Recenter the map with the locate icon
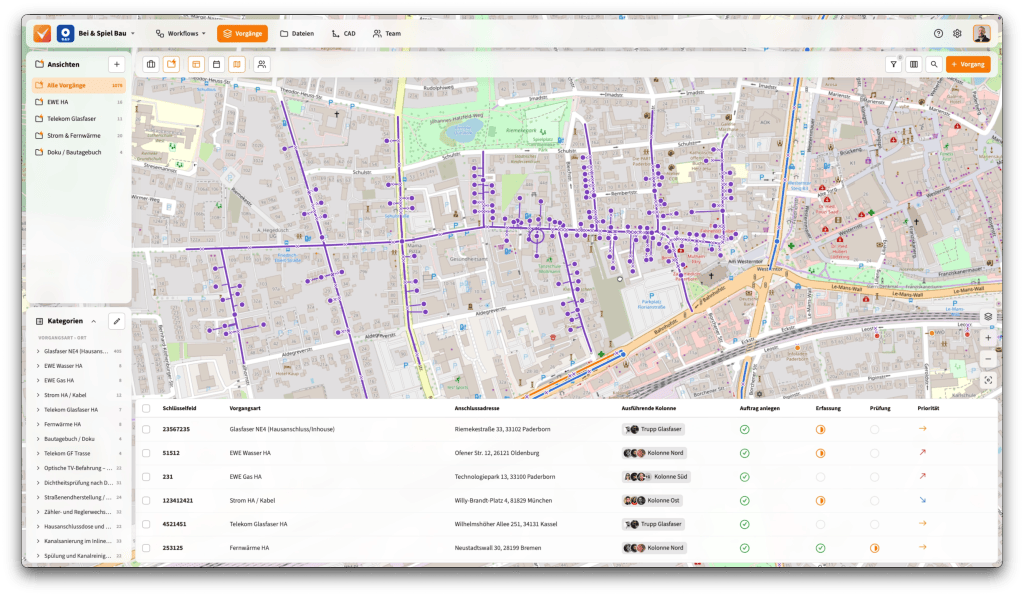The height and width of the screenshot is (596, 1024). coord(988,380)
